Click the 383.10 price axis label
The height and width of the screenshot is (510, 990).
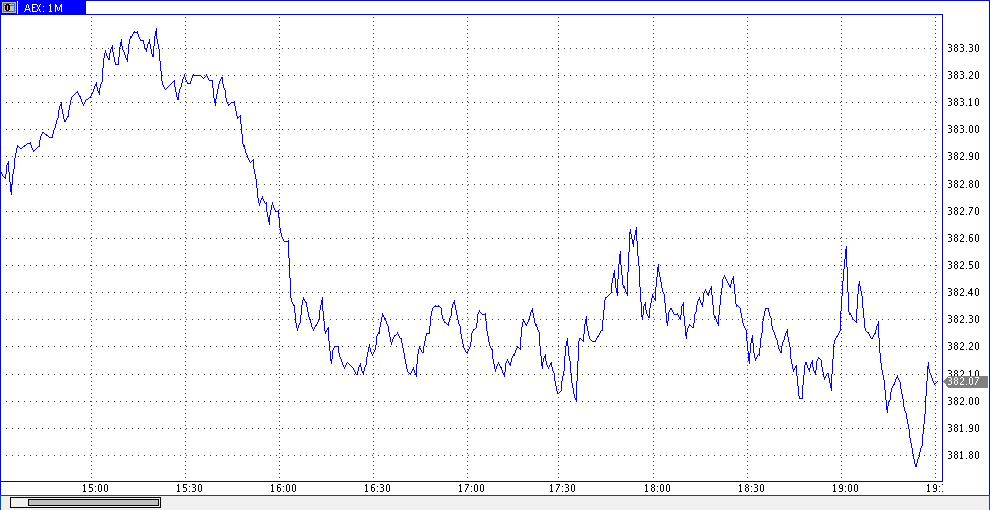(963, 102)
